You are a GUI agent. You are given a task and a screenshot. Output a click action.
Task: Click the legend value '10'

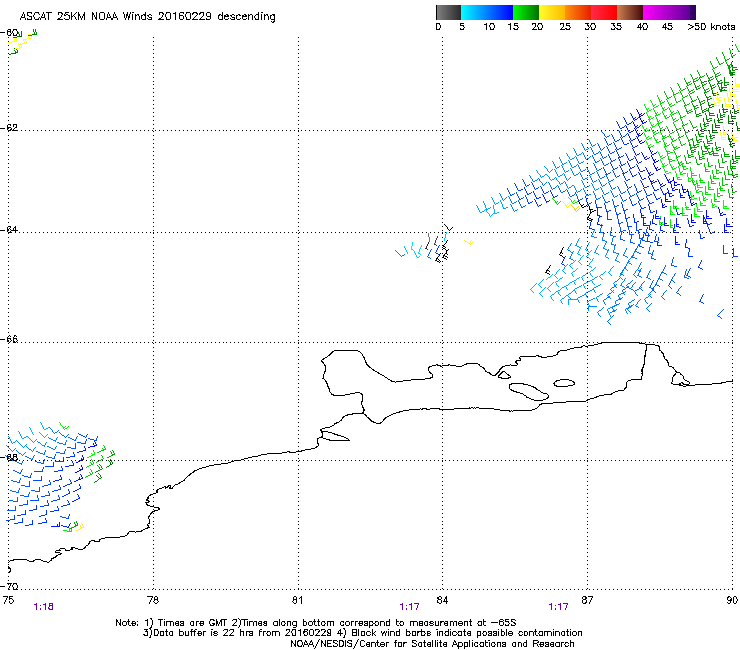489,27
